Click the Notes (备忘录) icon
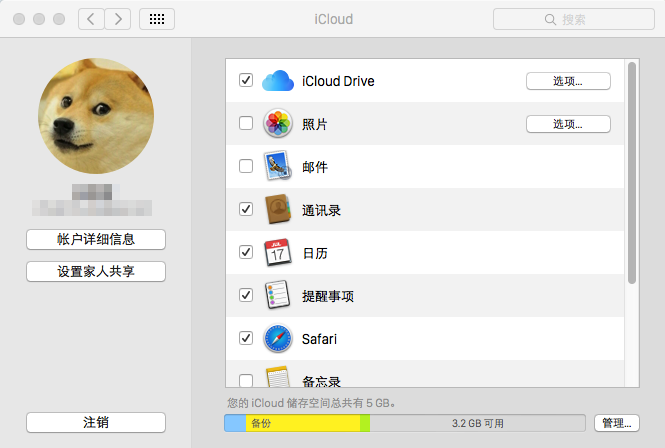Image resolution: width=665 pixels, height=448 pixels. (x=277, y=378)
